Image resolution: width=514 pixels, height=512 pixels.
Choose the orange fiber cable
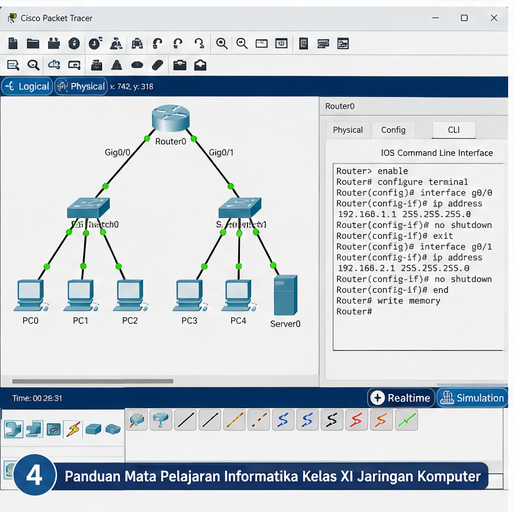click(235, 420)
